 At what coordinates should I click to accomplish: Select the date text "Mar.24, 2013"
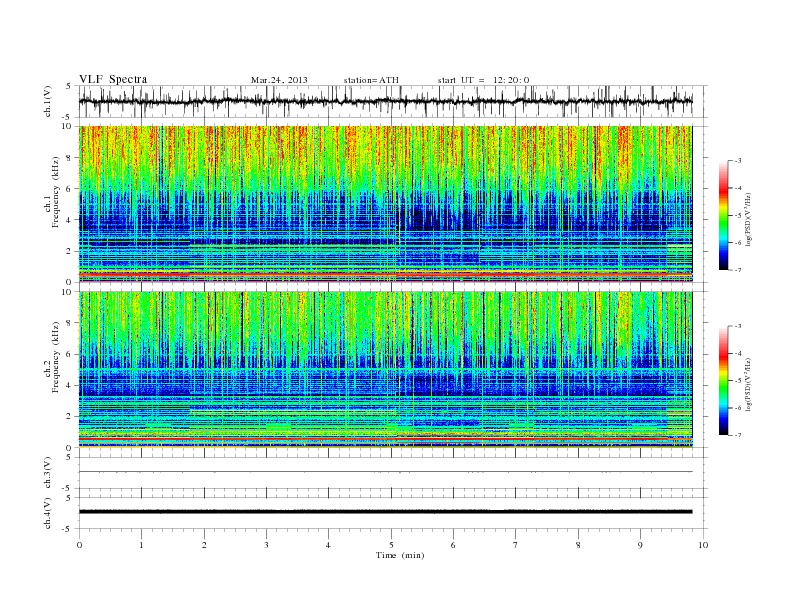click(279, 80)
